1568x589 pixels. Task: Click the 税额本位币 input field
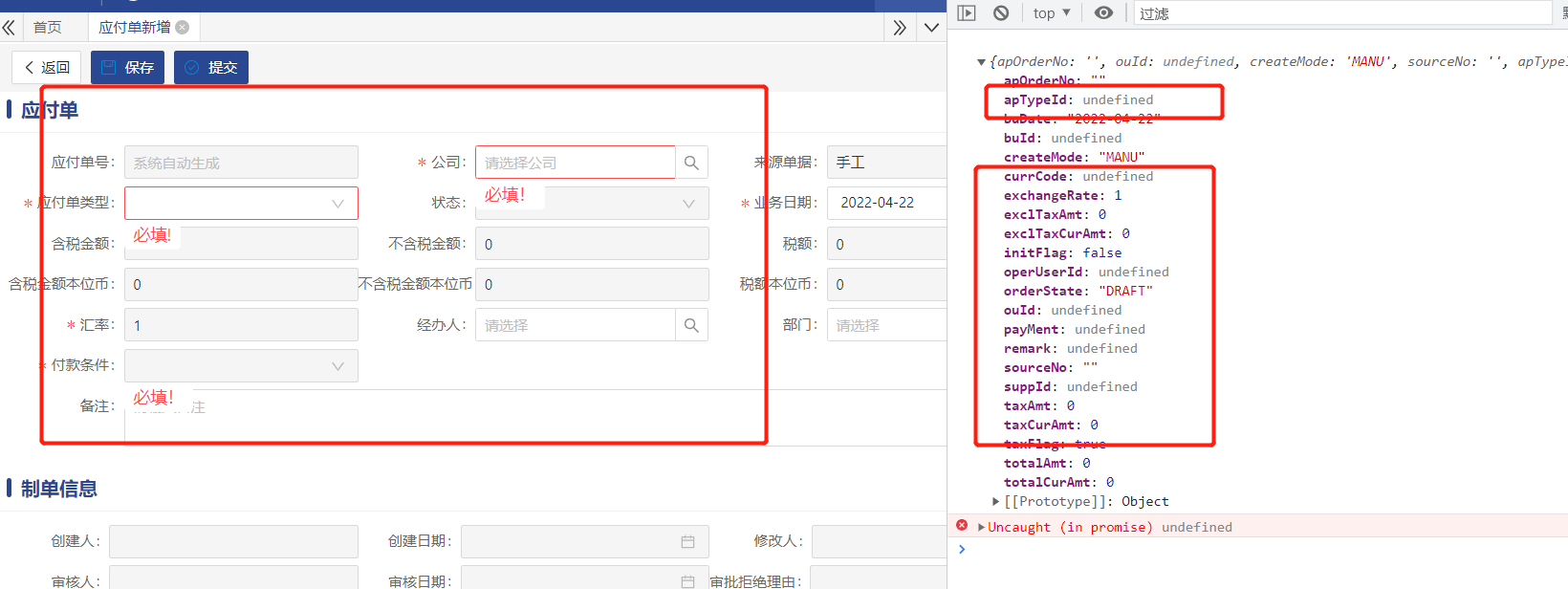886,284
